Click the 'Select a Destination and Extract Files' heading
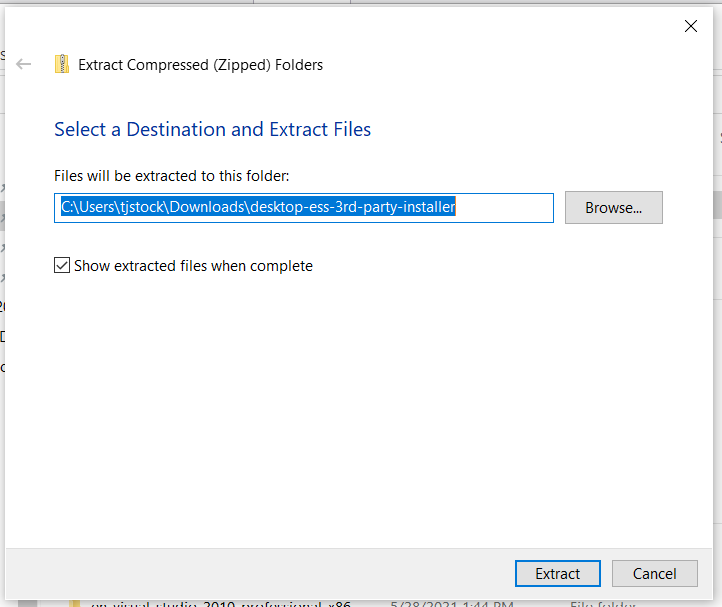The width and height of the screenshot is (722, 607). click(x=212, y=129)
